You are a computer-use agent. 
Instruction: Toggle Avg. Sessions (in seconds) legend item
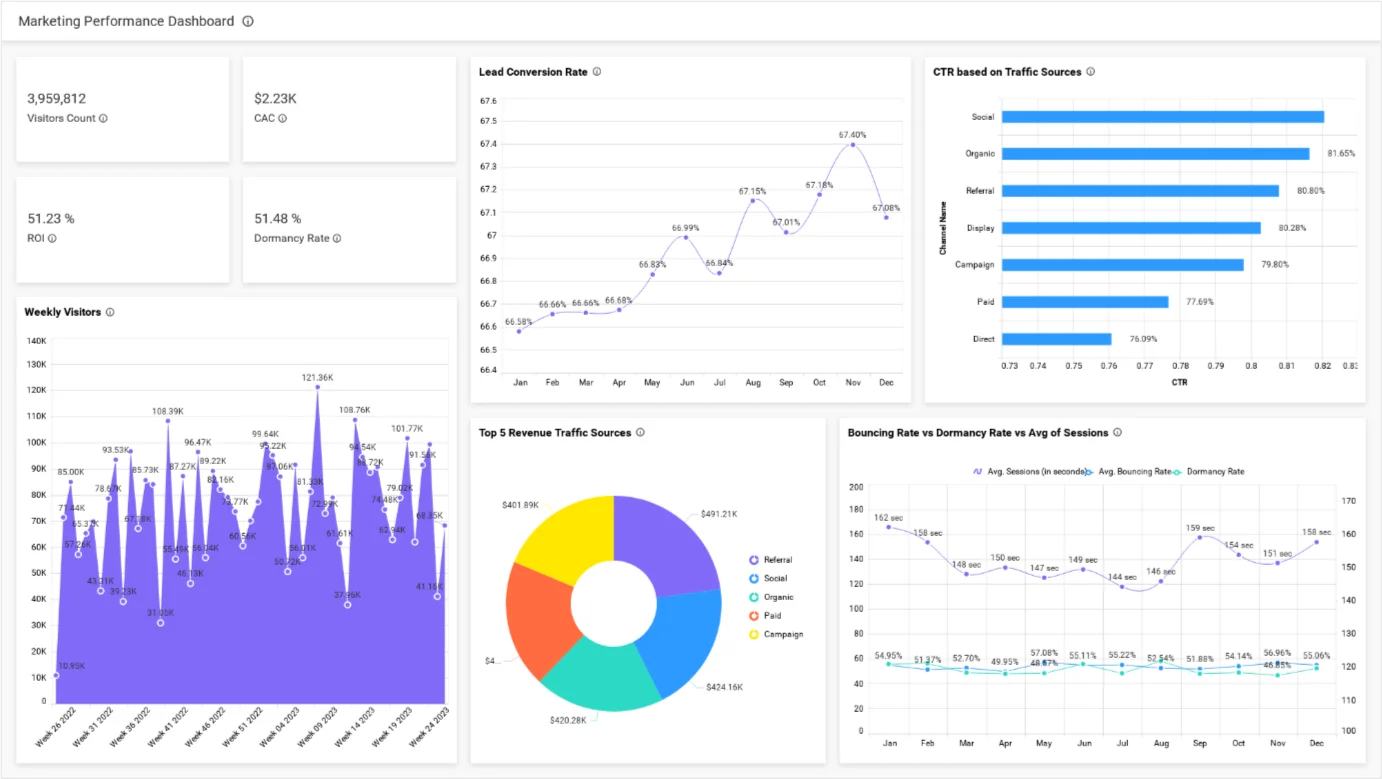[1029, 471]
